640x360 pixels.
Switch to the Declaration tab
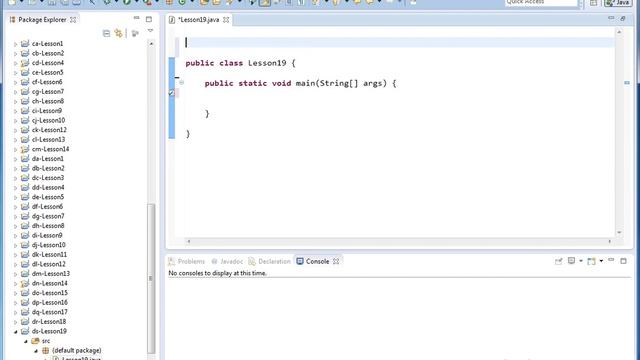tap(270, 261)
